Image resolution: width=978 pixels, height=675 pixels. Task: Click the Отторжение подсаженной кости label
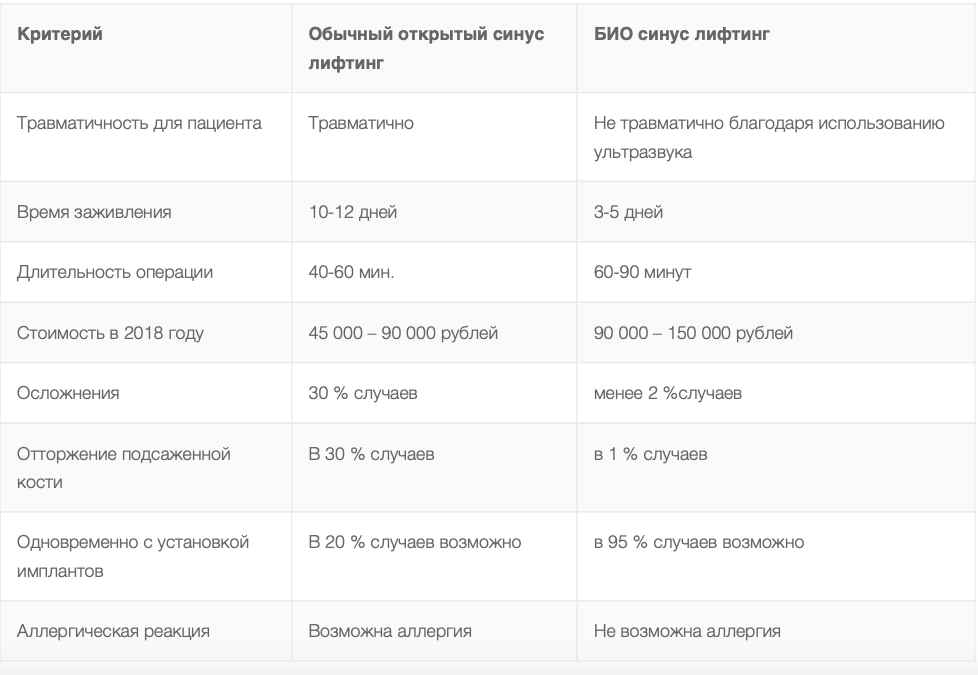[123, 468]
